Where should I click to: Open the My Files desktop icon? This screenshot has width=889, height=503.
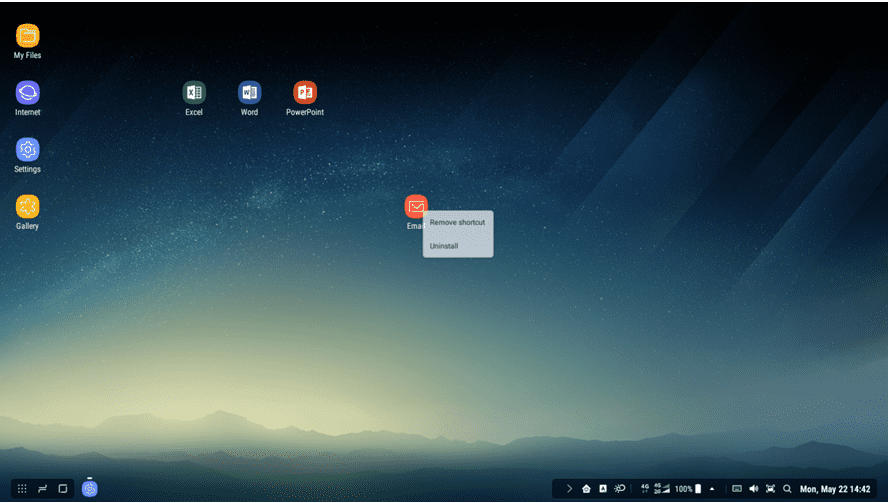coord(27,36)
